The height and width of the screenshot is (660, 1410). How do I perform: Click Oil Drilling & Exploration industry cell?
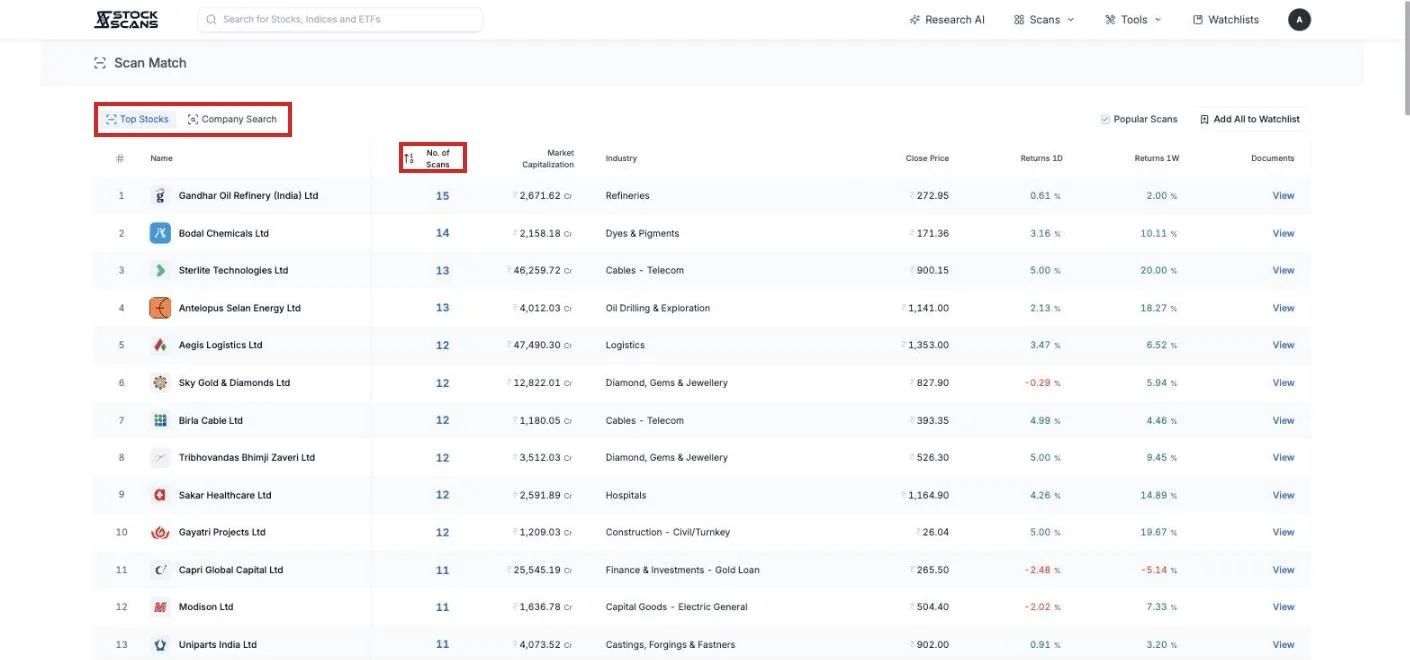tap(658, 308)
